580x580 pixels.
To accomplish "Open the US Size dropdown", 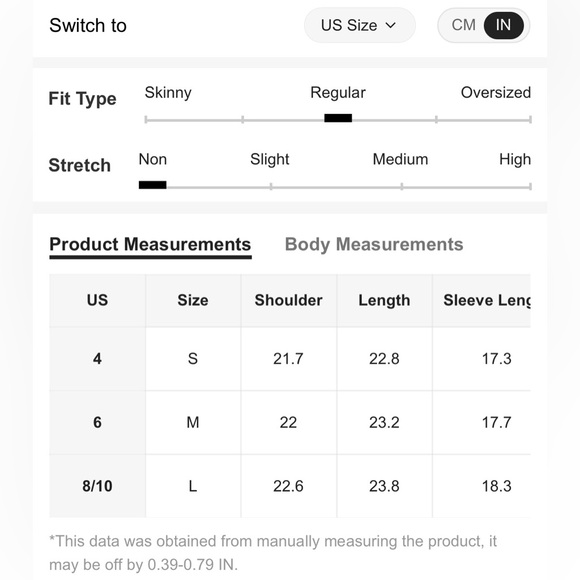I will coord(359,26).
